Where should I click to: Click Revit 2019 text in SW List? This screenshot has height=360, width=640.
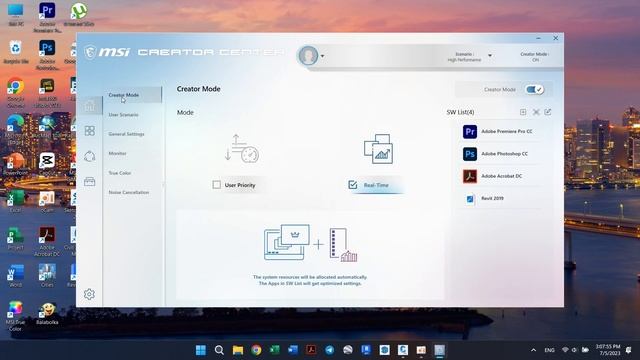(x=492, y=198)
